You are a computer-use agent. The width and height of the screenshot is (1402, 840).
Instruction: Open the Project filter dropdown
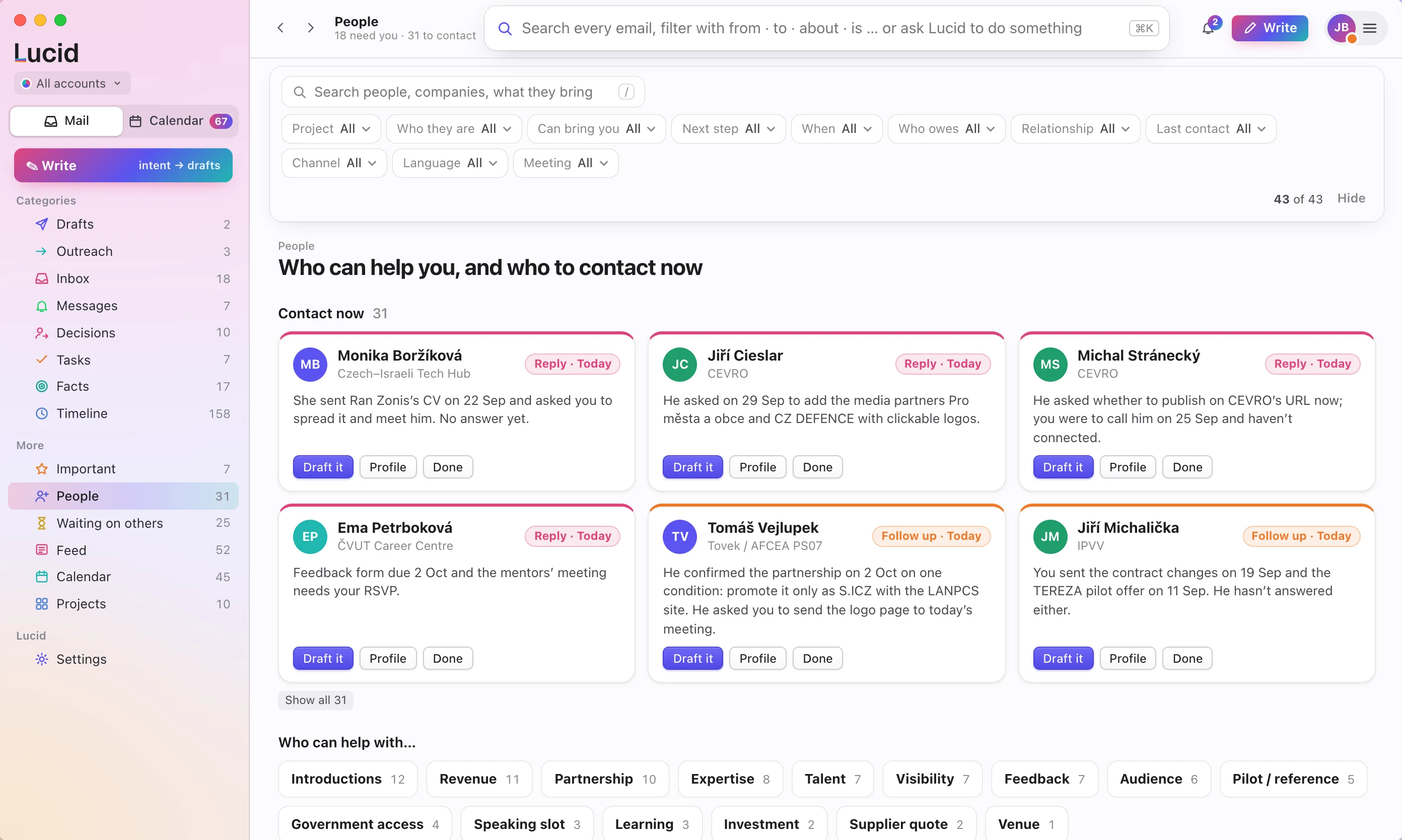(331, 129)
